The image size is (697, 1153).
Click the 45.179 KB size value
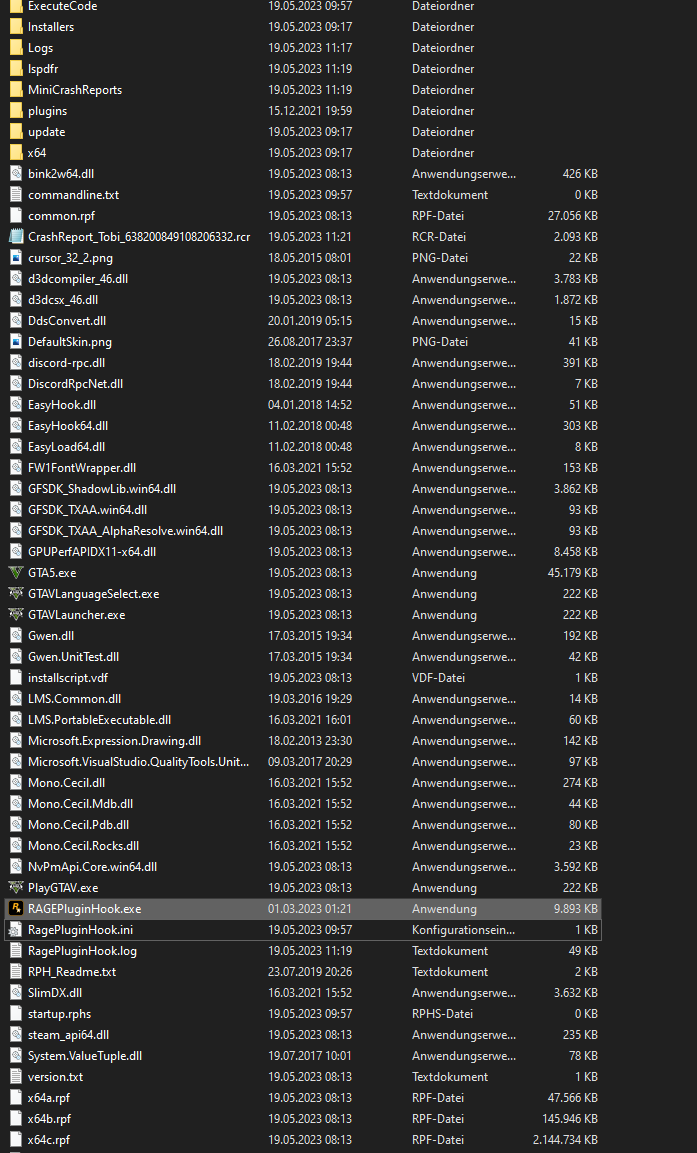click(573, 573)
